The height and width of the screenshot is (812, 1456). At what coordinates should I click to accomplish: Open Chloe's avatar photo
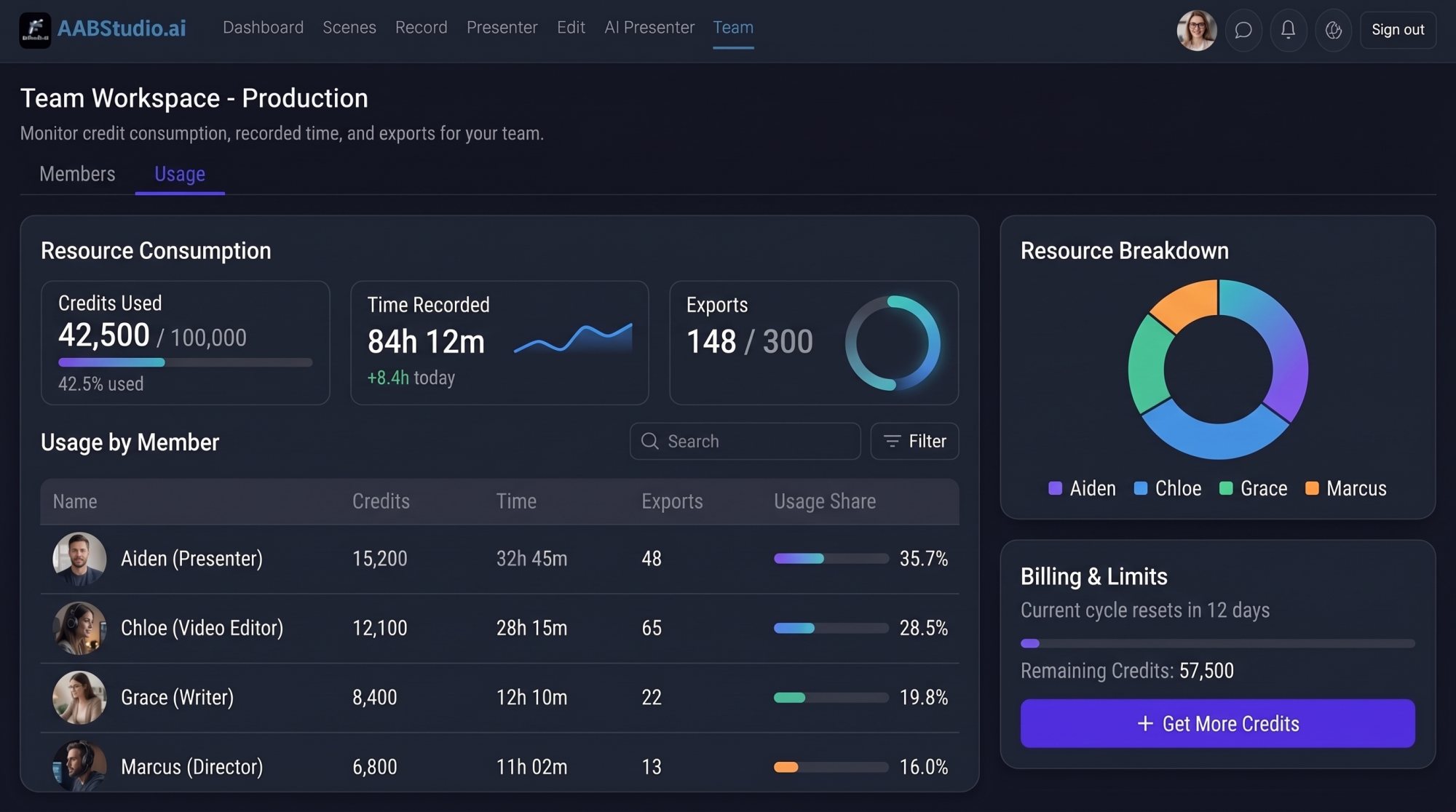79,628
